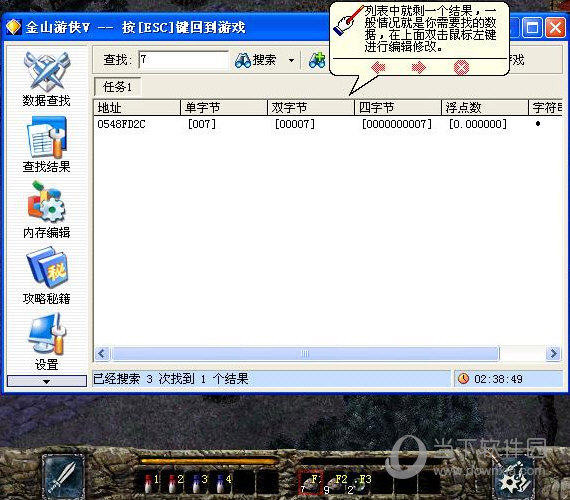Click the green plus binoculars icon

click(x=317, y=60)
